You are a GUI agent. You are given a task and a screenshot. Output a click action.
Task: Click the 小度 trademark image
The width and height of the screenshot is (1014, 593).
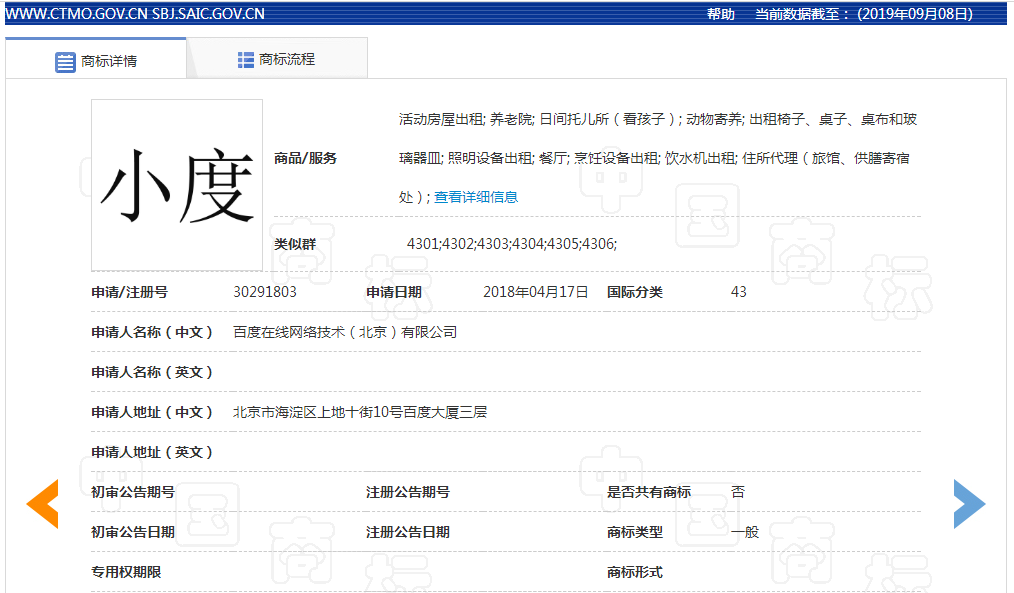[177, 185]
